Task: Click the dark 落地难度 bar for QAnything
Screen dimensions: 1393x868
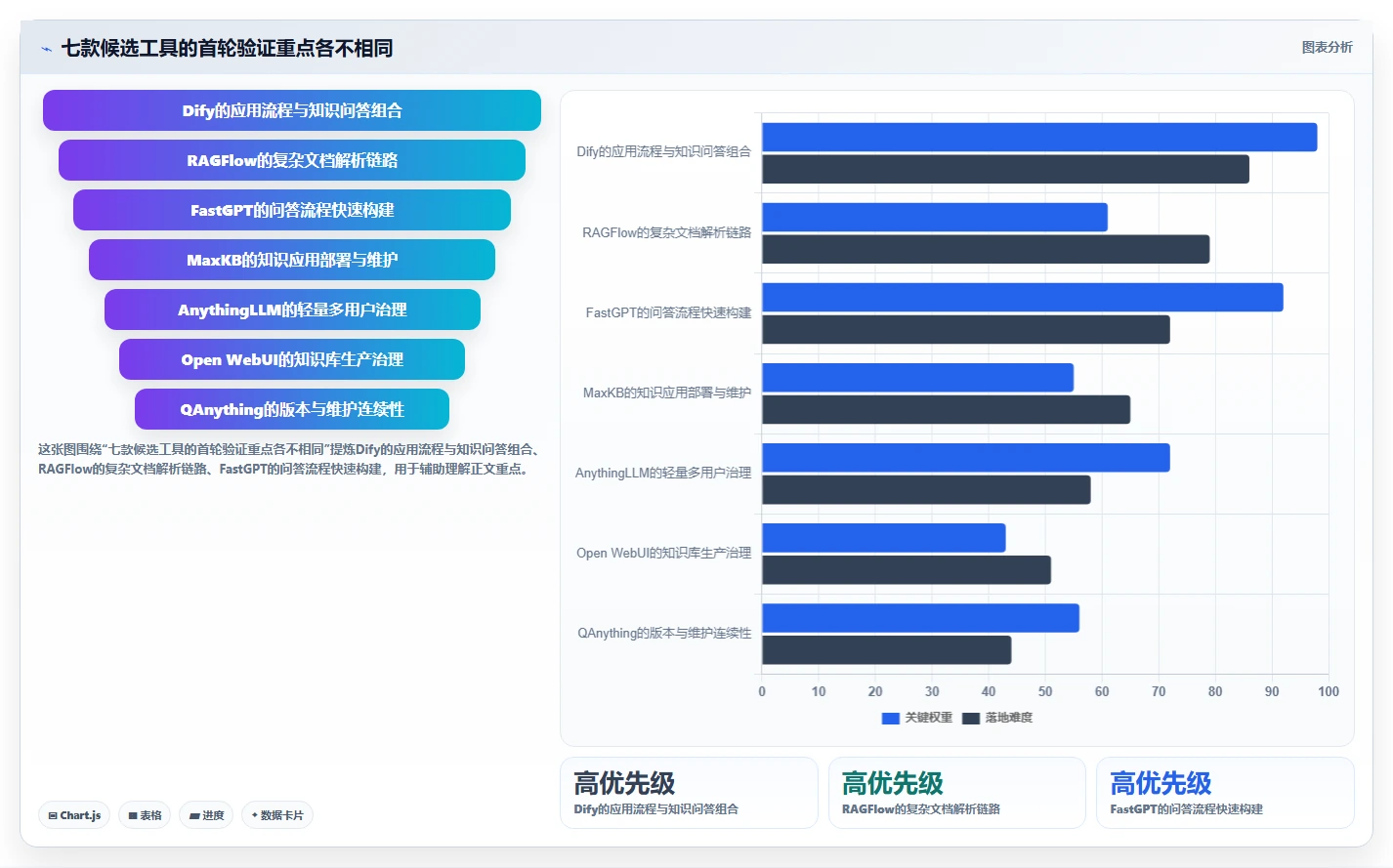Action: point(887,650)
